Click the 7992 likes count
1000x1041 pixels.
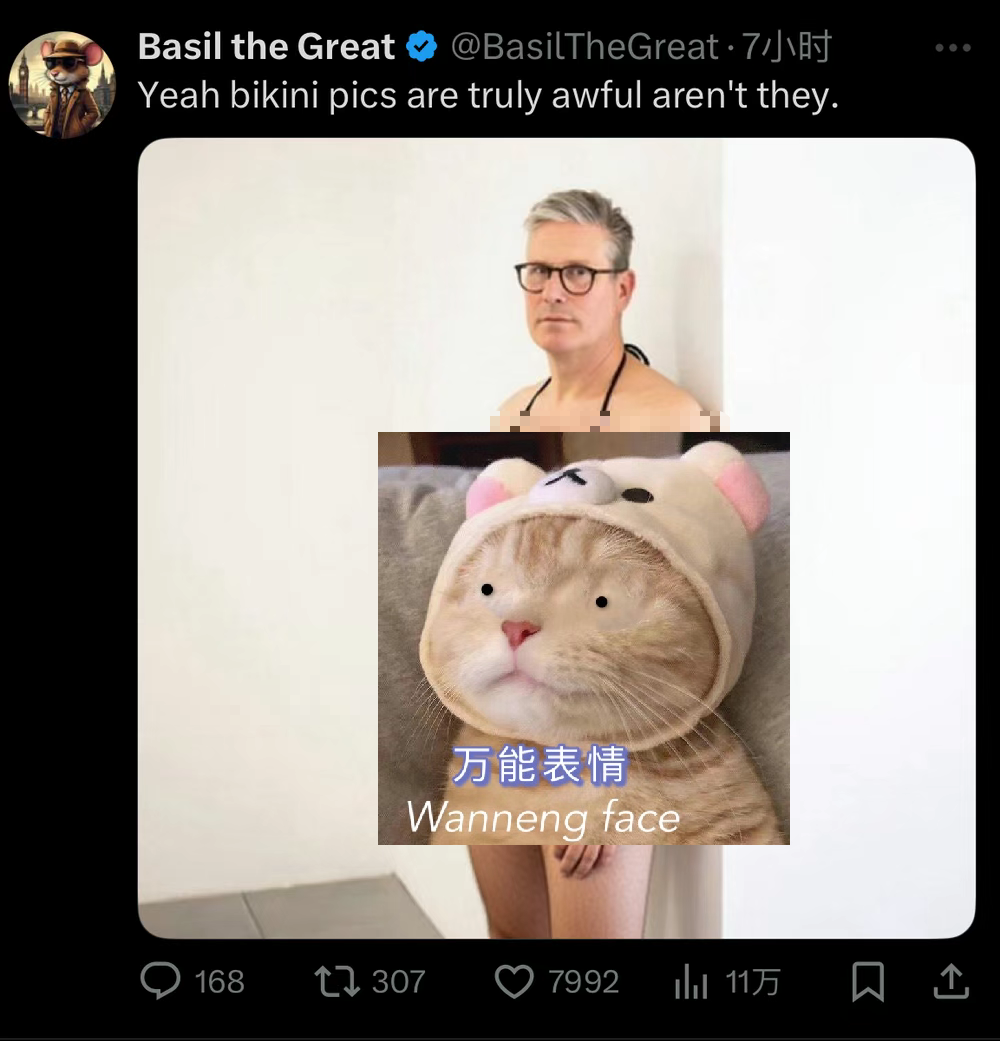(584, 982)
